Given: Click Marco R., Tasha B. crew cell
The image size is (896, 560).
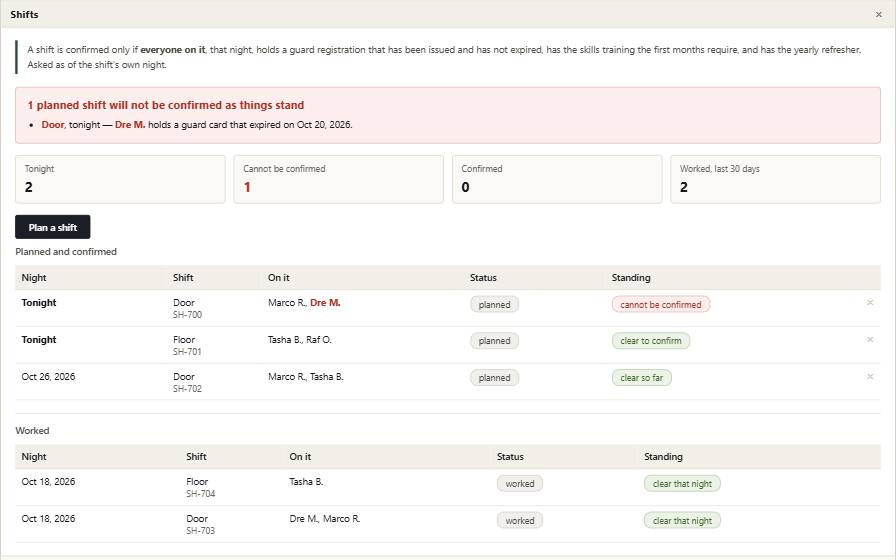Looking at the screenshot, I should pos(306,377).
